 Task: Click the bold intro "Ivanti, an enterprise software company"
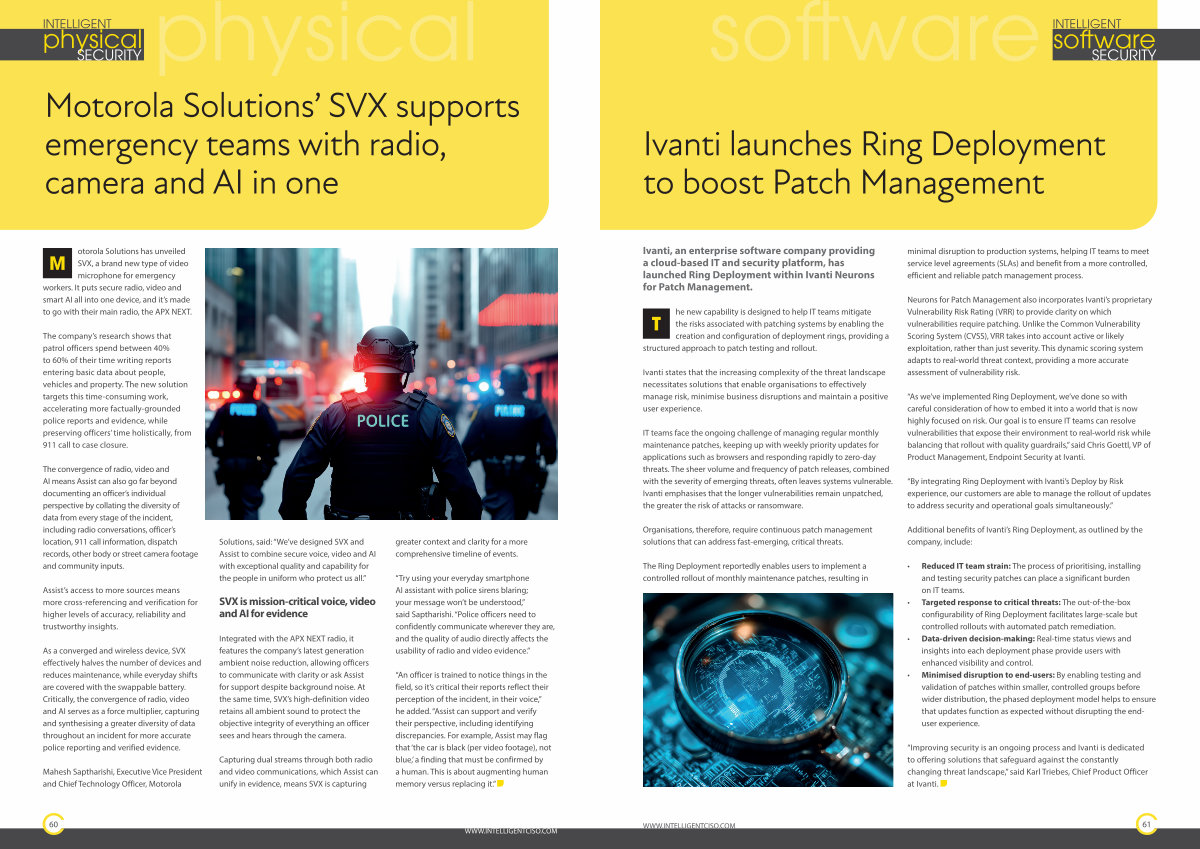[759, 268]
